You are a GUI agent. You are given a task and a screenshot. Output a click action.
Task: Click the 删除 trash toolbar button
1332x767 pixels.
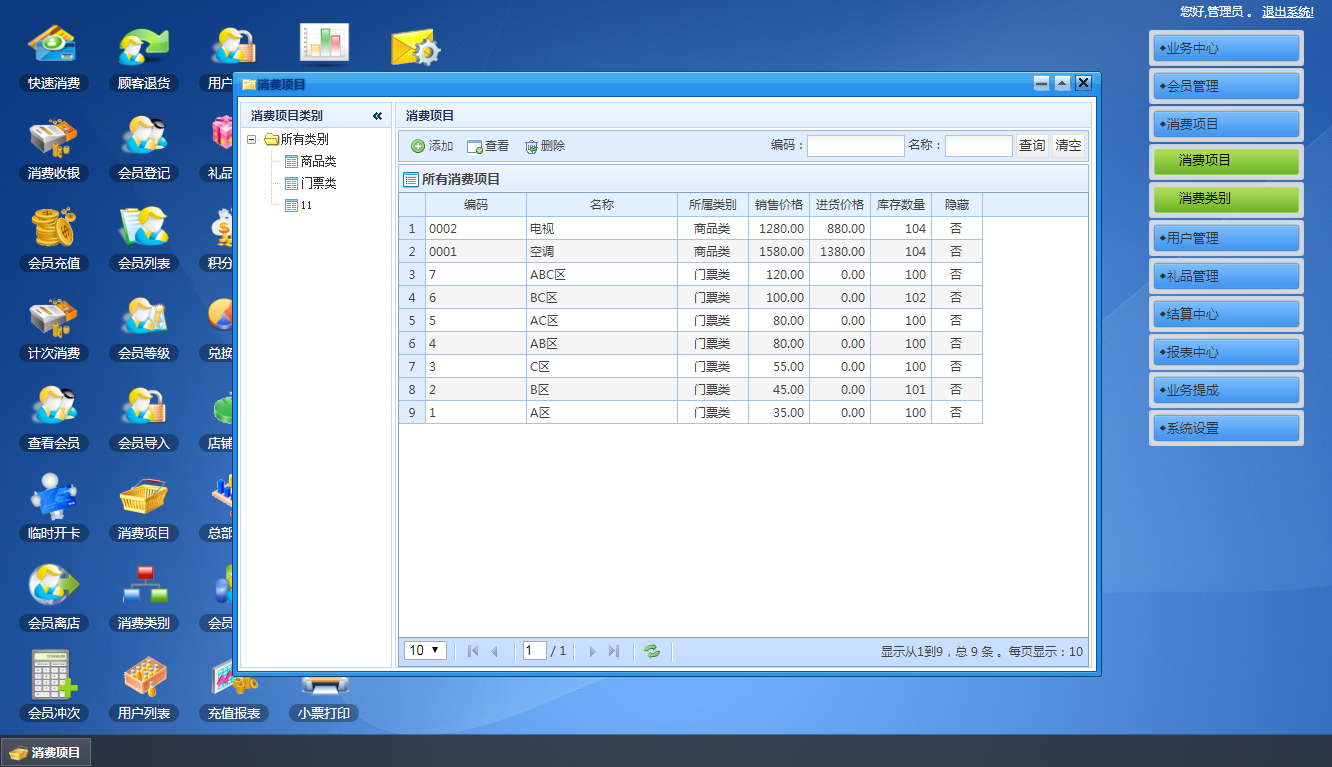tap(545, 146)
